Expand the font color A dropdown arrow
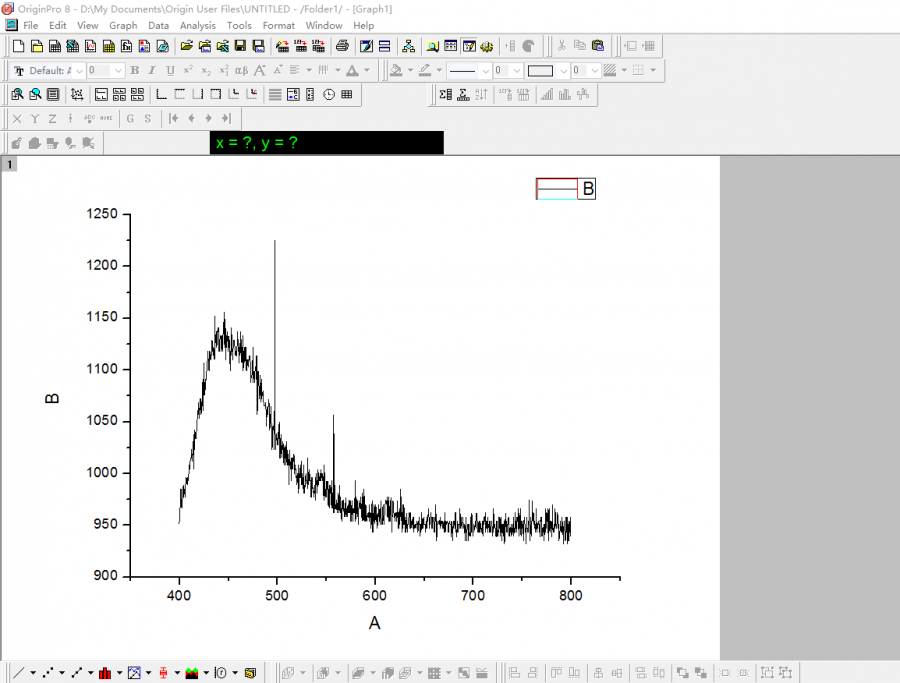 367,70
